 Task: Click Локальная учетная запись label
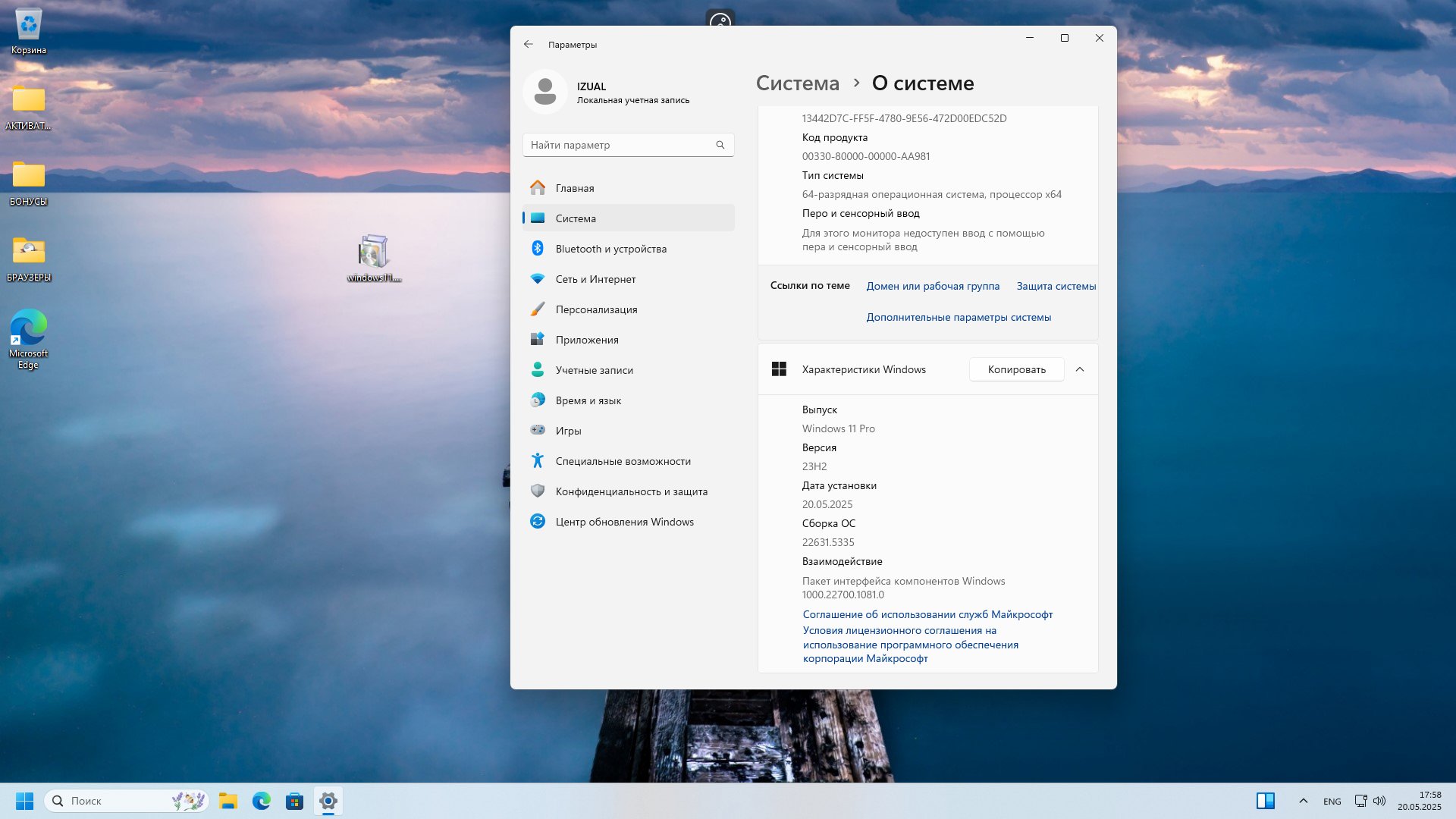(633, 100)
